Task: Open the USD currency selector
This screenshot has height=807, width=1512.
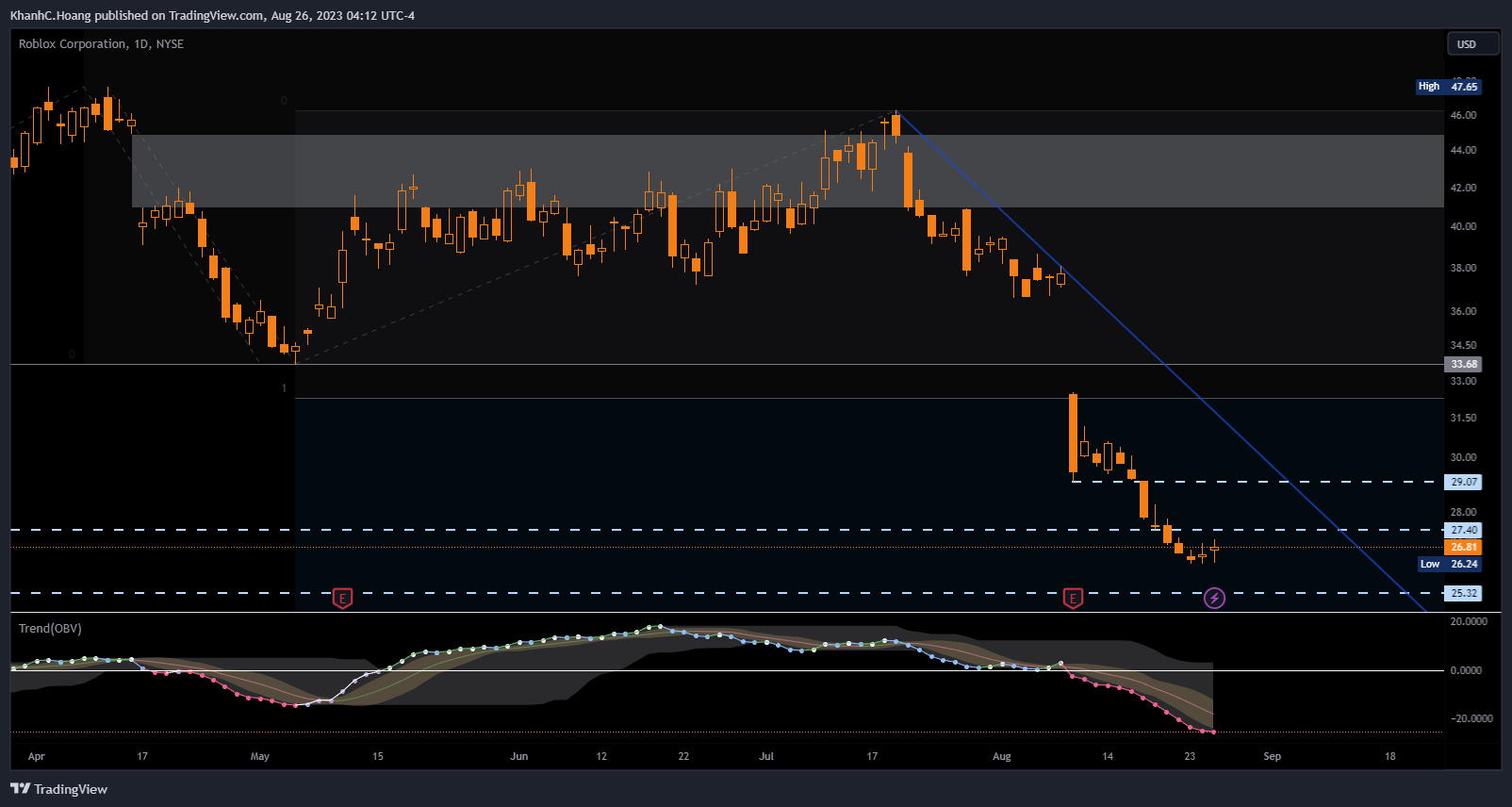Action: tap(1472, 44)
